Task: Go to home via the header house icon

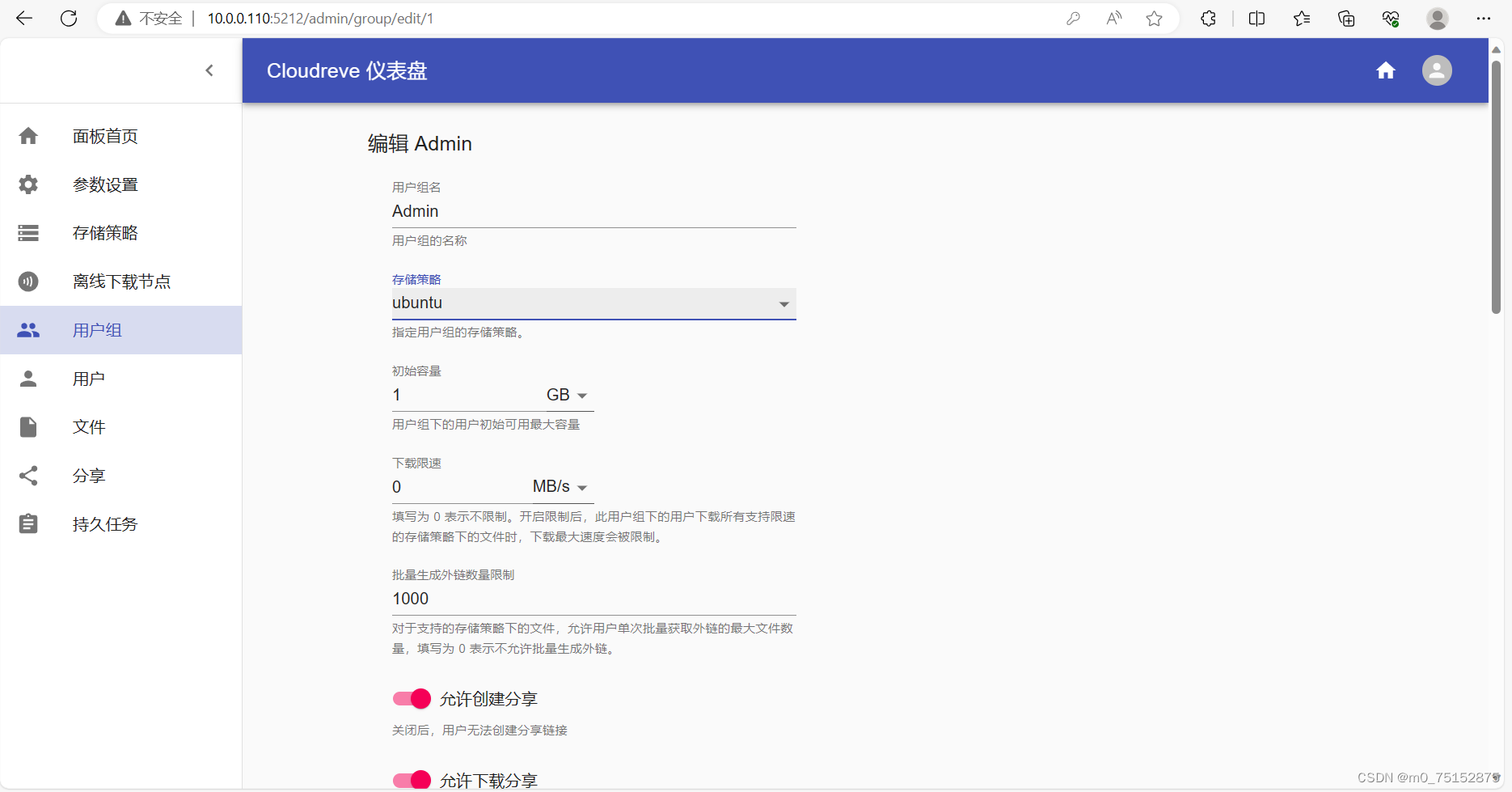Action: coord(1386,70)
